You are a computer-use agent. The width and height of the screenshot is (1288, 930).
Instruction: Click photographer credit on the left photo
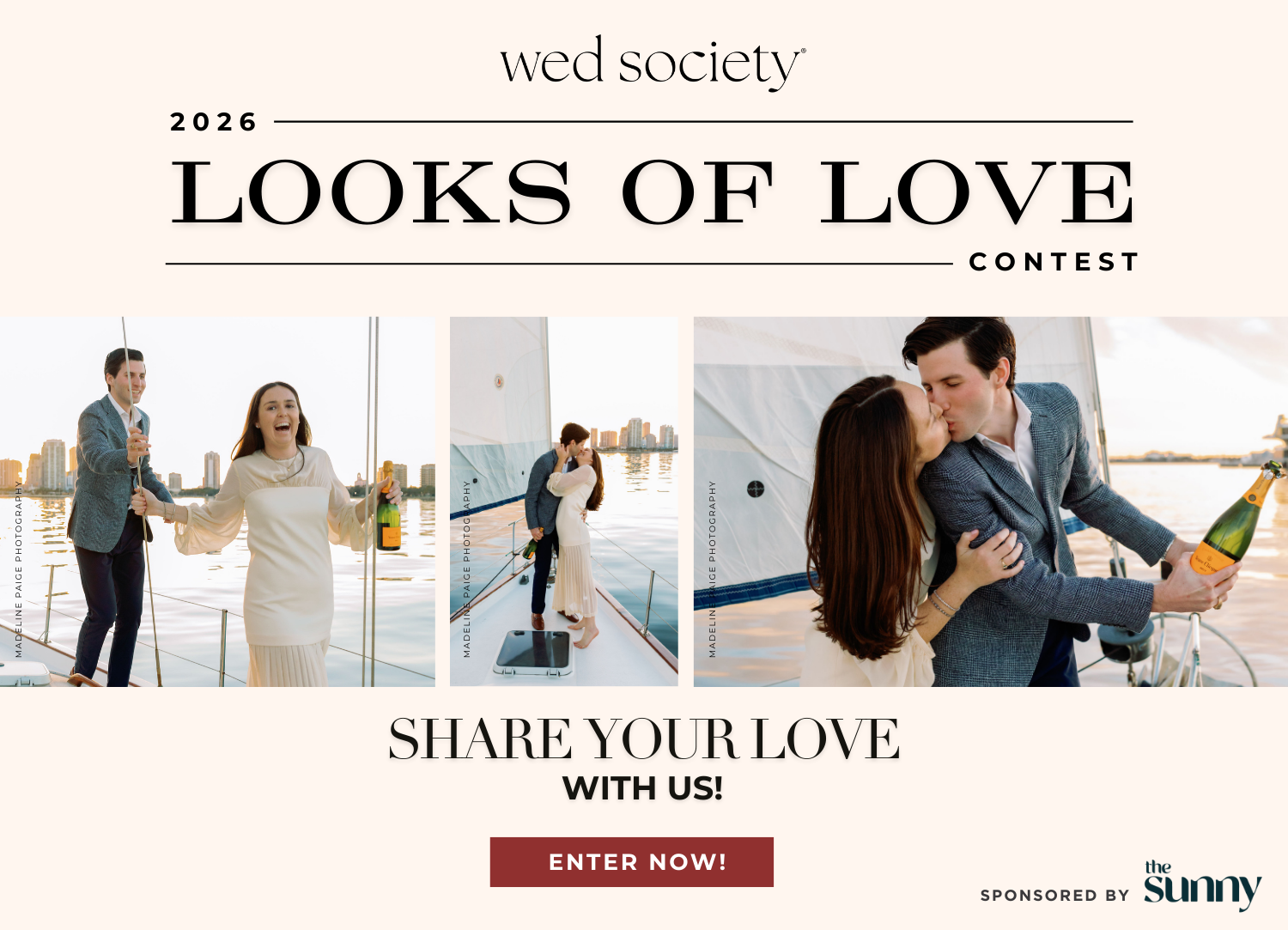click(19, 569)
